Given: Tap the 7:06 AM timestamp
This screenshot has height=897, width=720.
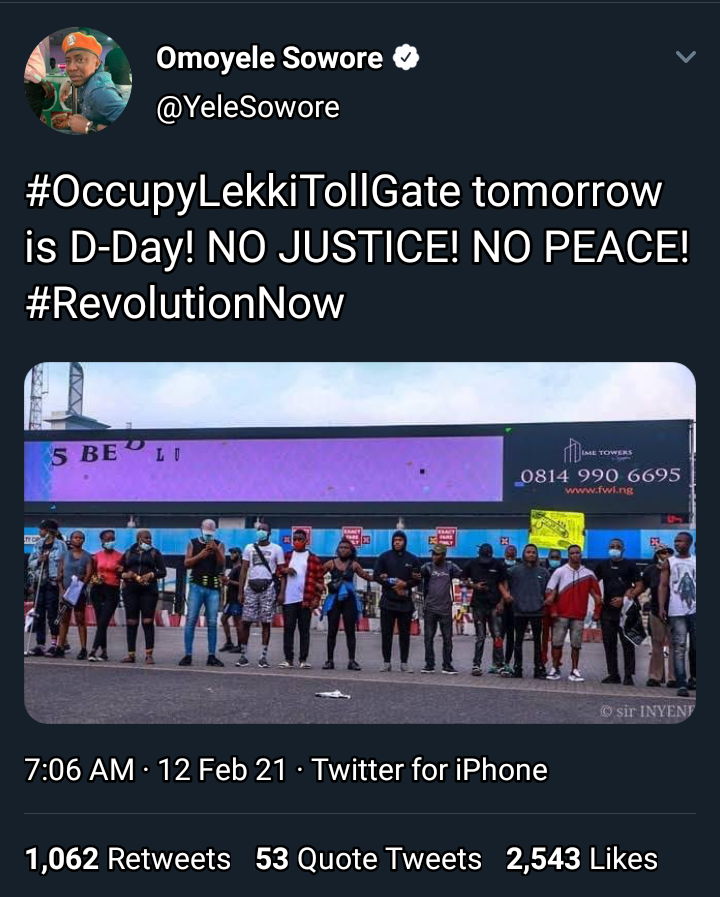Looking at the screenshot, I should click(79, 770).
